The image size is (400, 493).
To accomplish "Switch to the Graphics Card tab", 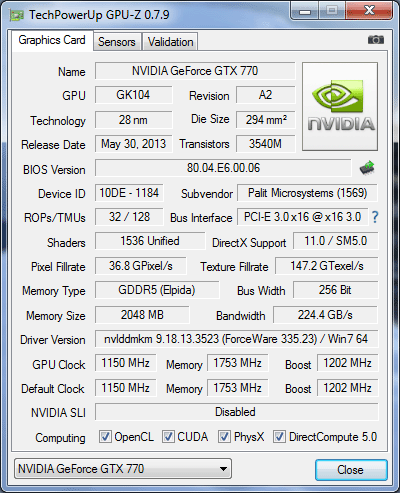I will coord(52,40).
